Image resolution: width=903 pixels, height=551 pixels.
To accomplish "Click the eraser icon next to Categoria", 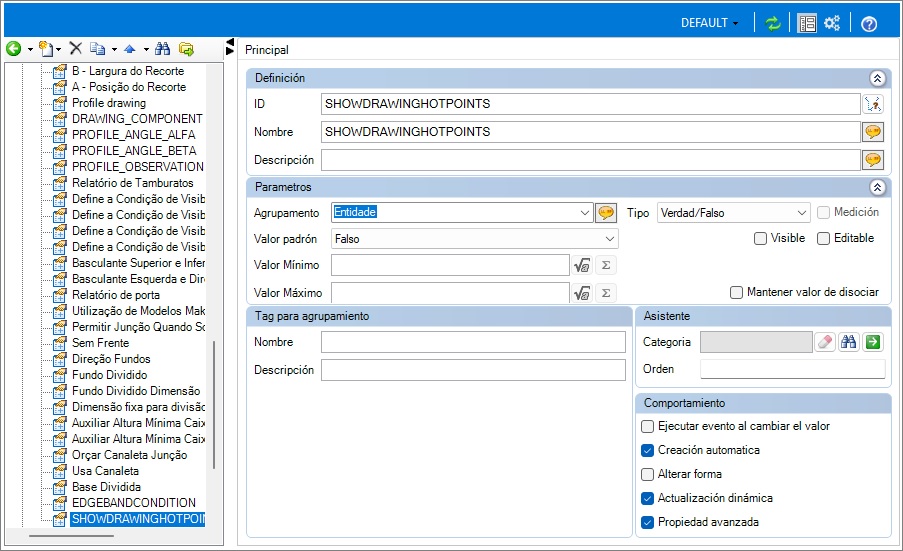I will (x=825, y=342).
